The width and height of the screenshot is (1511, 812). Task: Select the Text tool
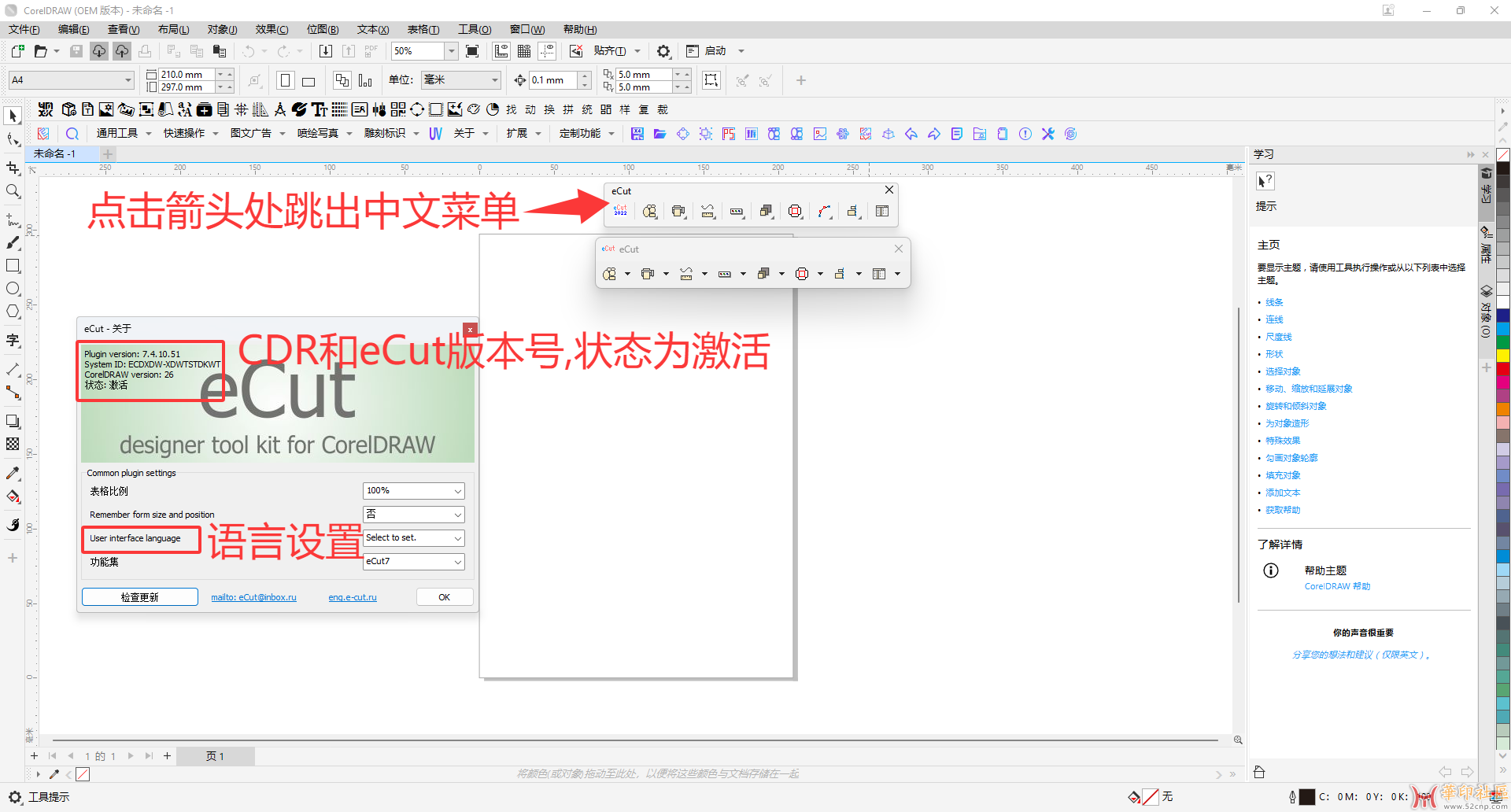point(13,340)
